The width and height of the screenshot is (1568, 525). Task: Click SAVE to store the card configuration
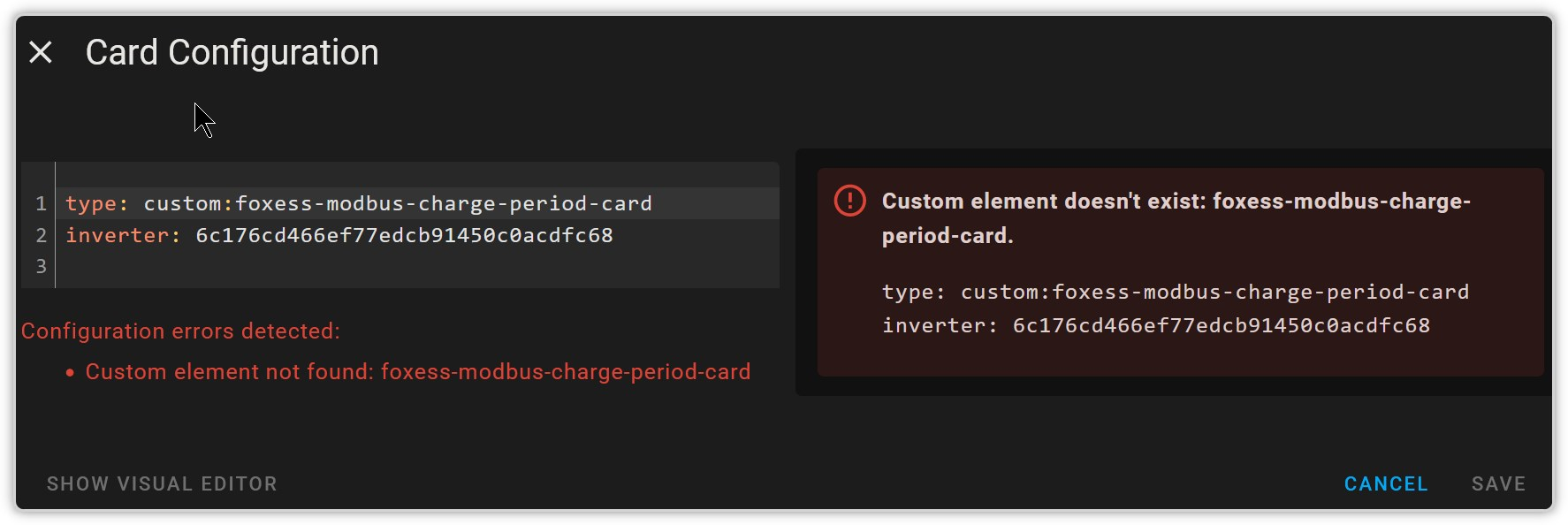pyautogui.click(x=1498, y=483)
